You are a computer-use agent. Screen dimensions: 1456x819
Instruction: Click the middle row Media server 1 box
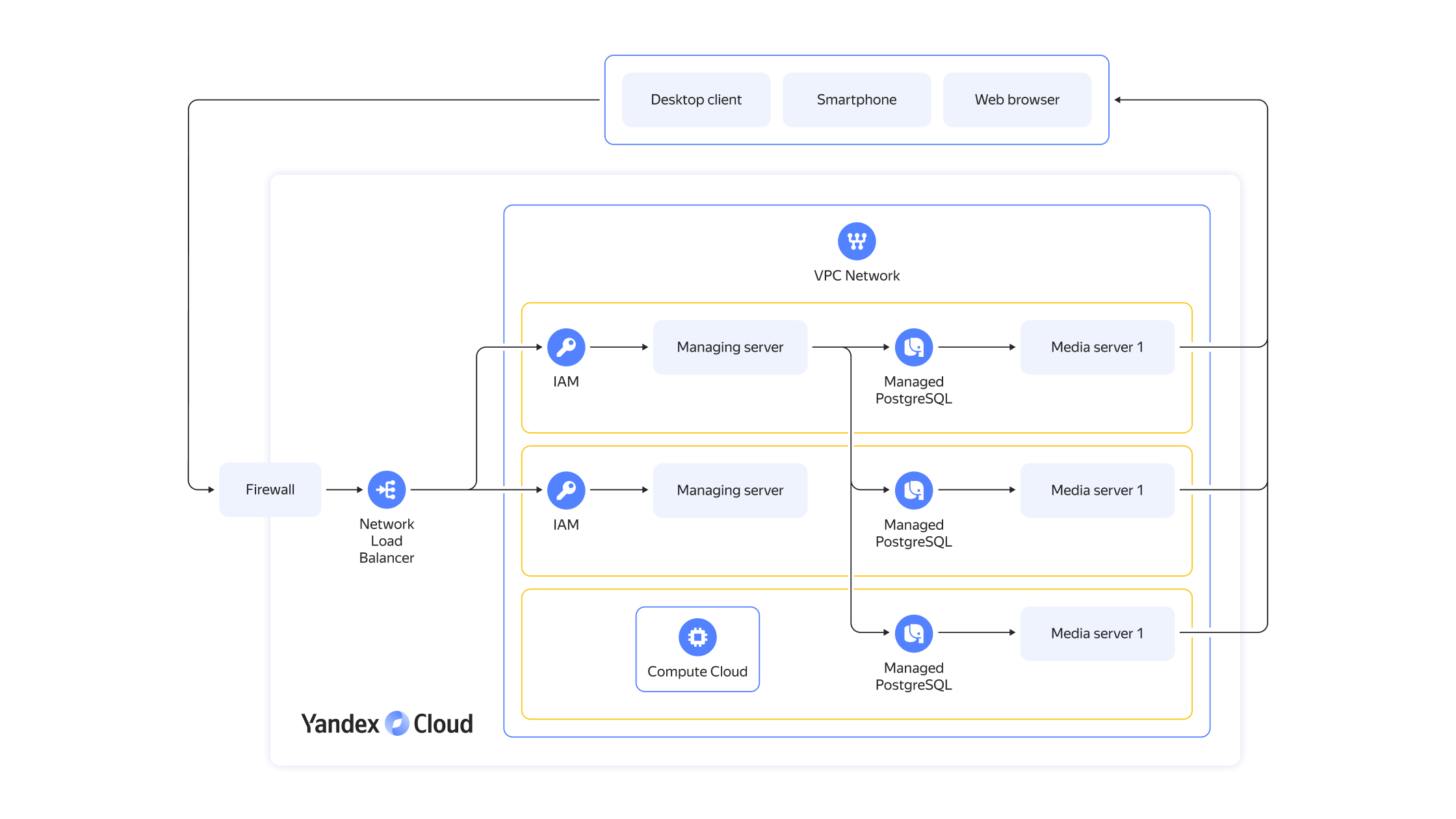1097,490
